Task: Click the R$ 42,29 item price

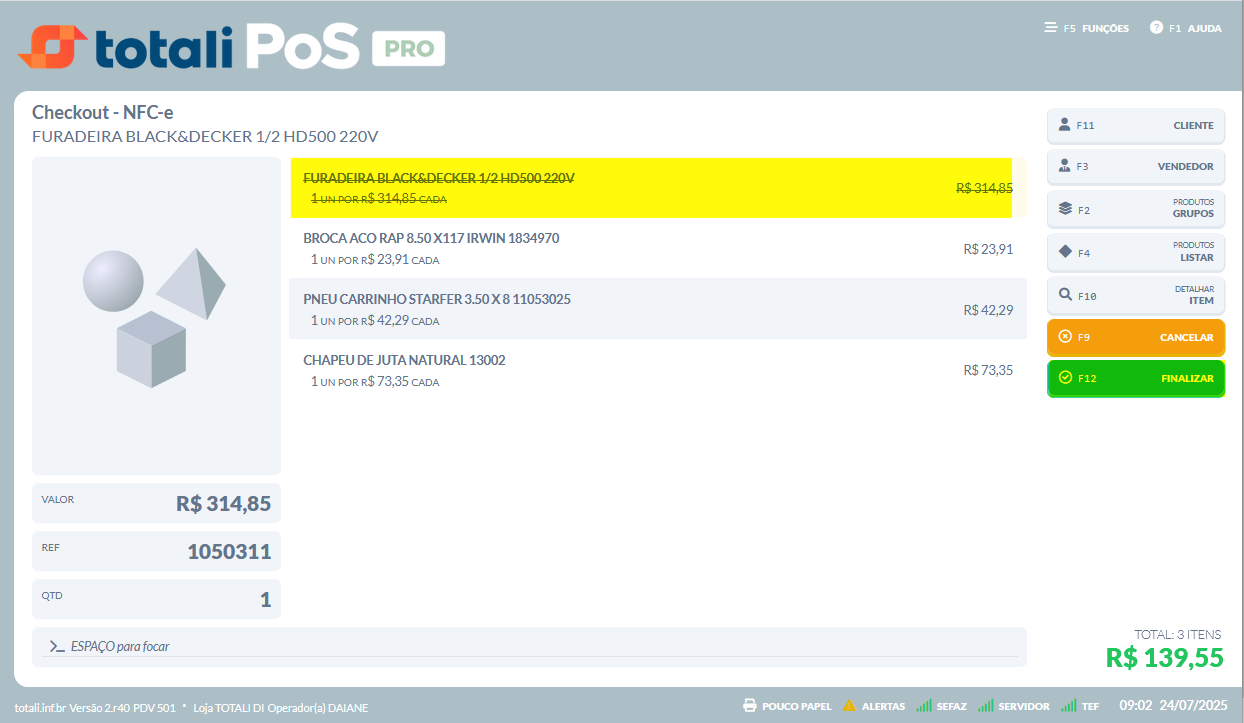Action: point(988,310)
